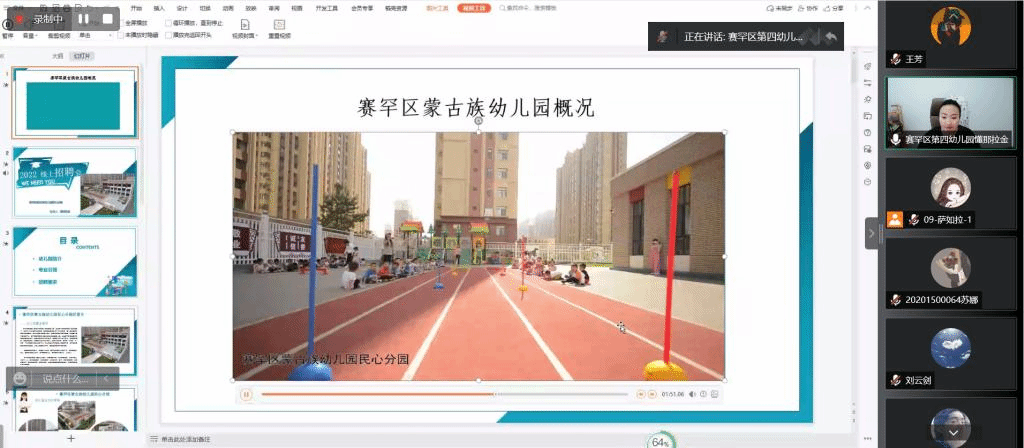Pause the embedded video playback
The image size is (1024, 448).
pyautogui.click(x=246, y=394)
